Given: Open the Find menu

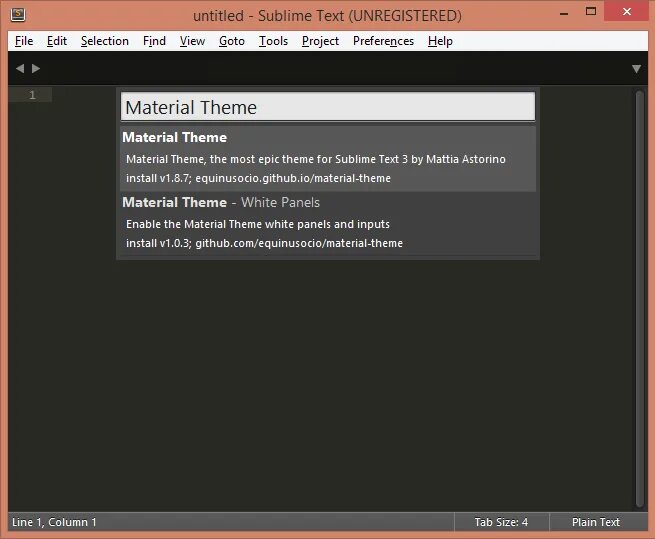Looking at the screenshot, I should [154, 41].
